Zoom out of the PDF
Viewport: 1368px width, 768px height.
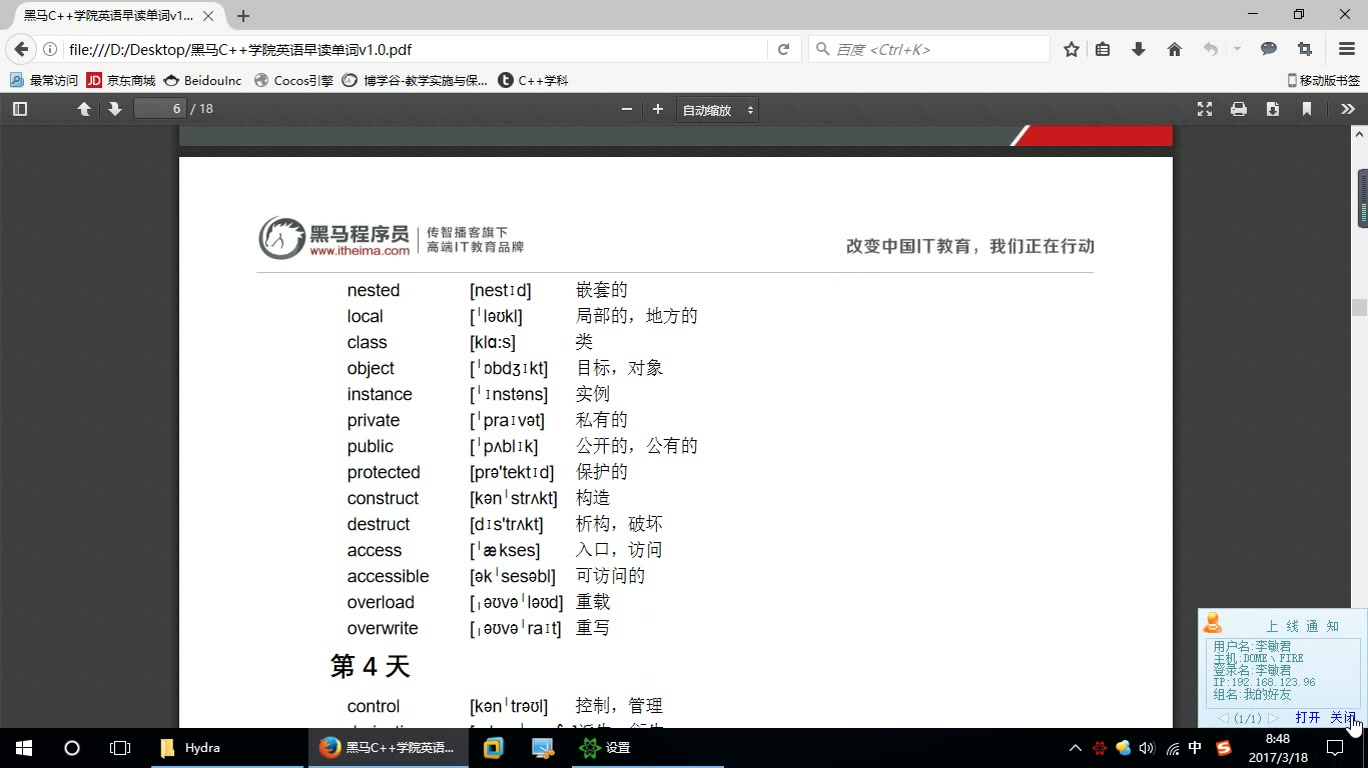coord(626,109)
